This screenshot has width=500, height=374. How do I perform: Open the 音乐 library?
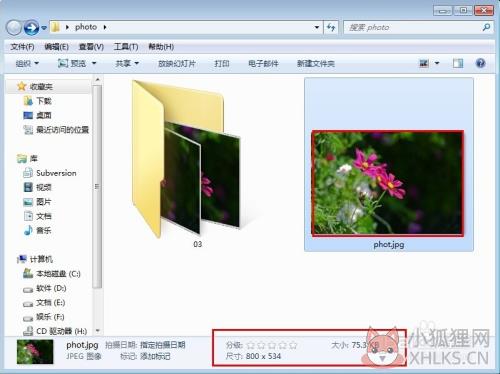coord(44,230)
